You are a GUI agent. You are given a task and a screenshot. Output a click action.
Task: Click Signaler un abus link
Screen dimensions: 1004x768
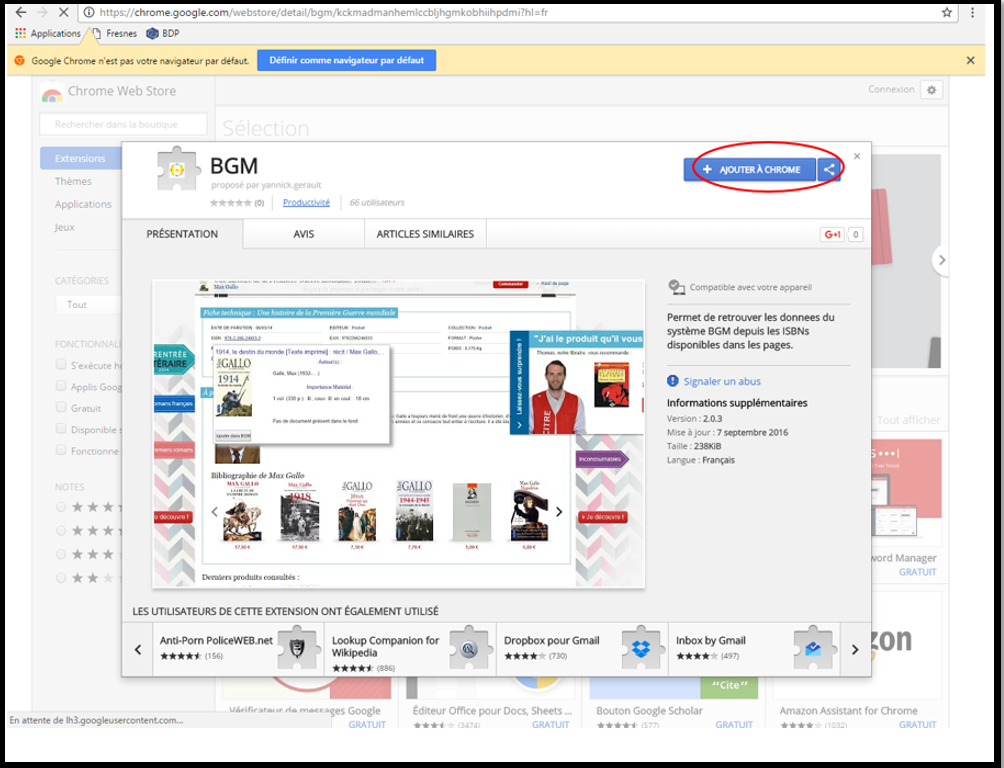pyautogui.click(x=722, y=382)
